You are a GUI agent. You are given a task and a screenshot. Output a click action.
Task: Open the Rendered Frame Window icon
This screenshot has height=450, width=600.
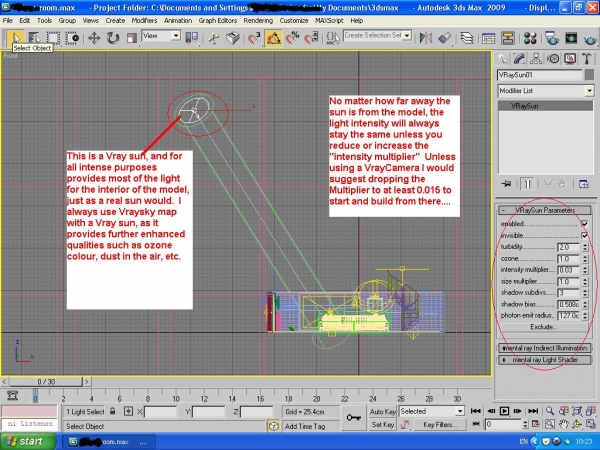571,38
